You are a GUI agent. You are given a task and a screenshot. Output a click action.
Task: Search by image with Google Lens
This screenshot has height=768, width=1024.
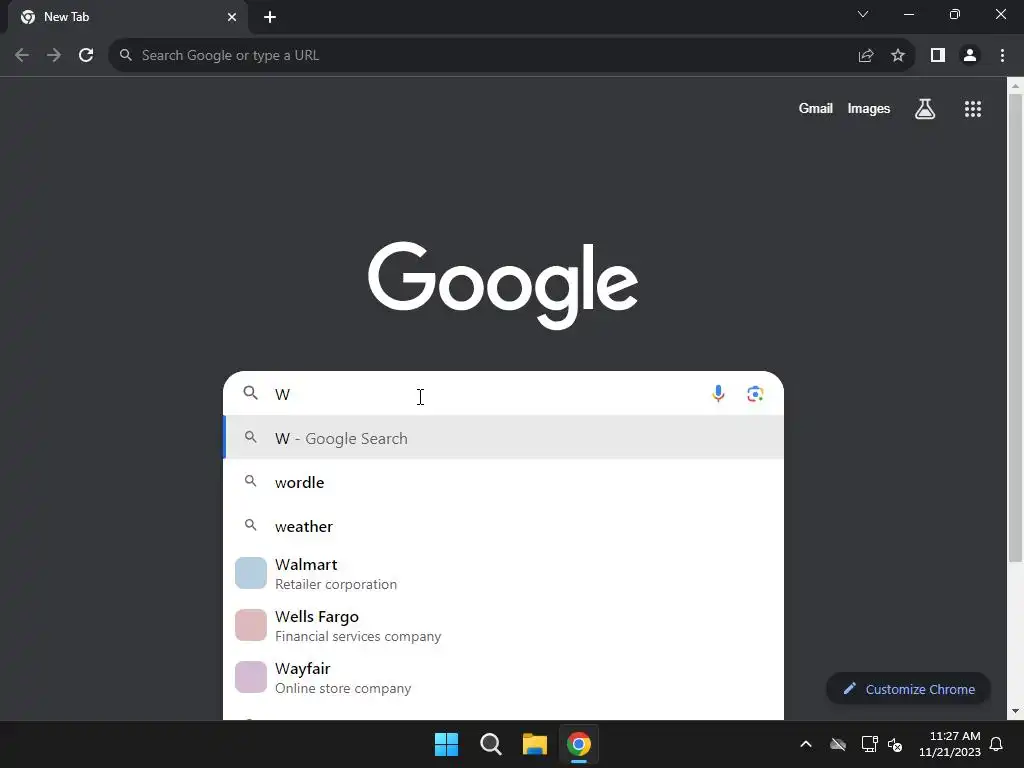pos(755,394)
